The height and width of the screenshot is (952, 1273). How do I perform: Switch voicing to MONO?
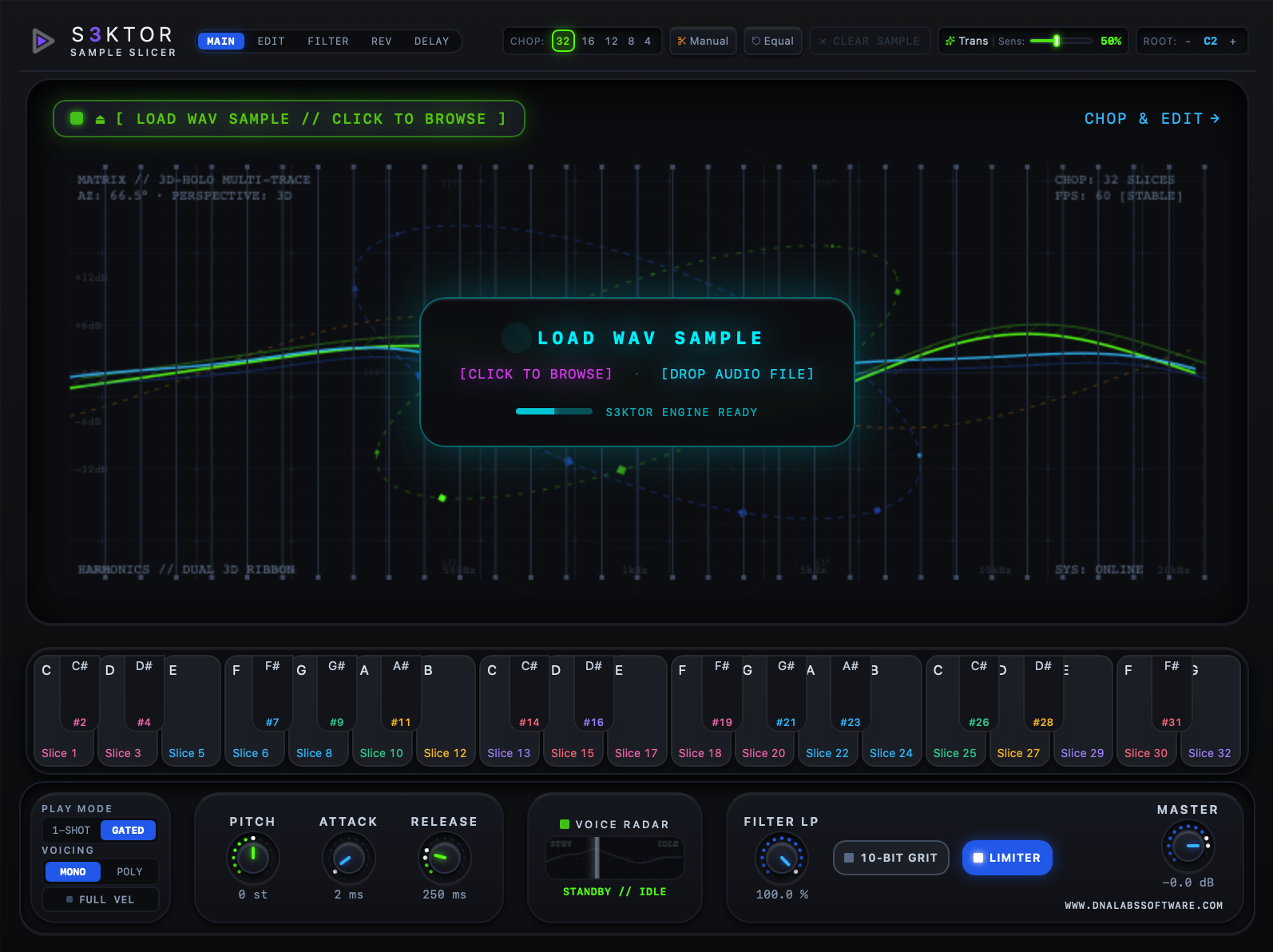coord(73,871)
